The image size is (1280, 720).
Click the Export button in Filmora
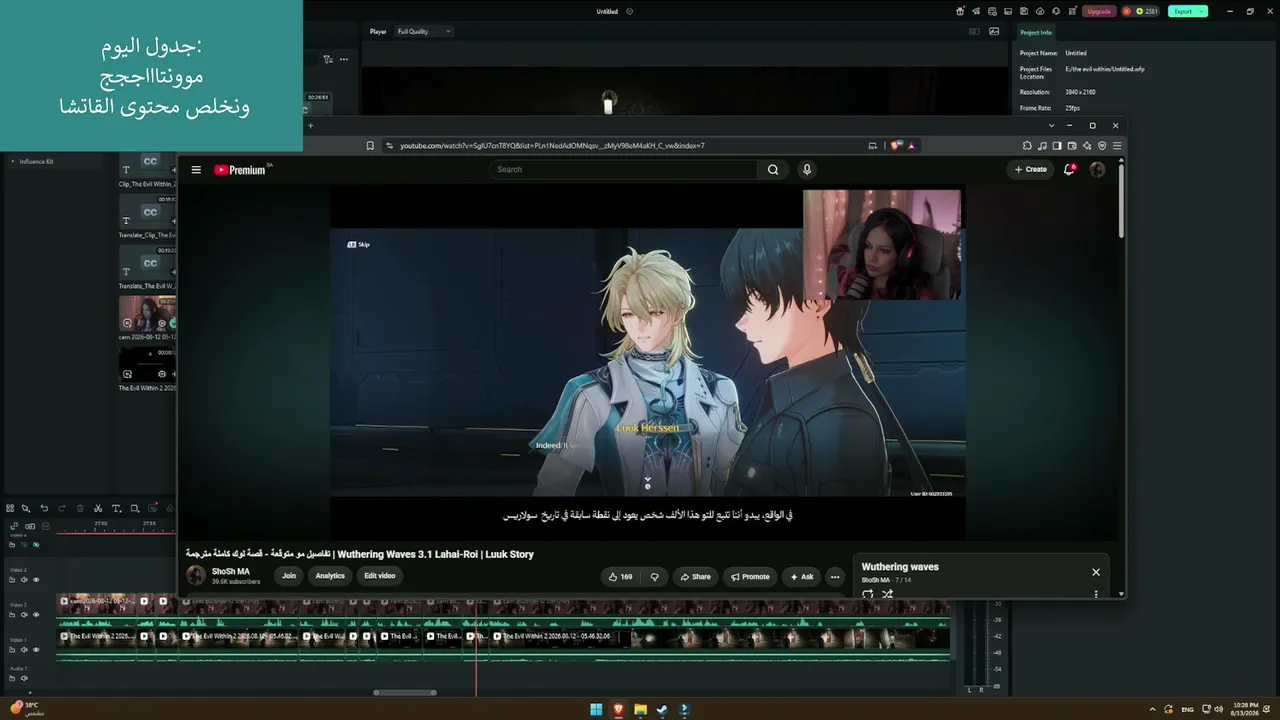coord(1187,11)
